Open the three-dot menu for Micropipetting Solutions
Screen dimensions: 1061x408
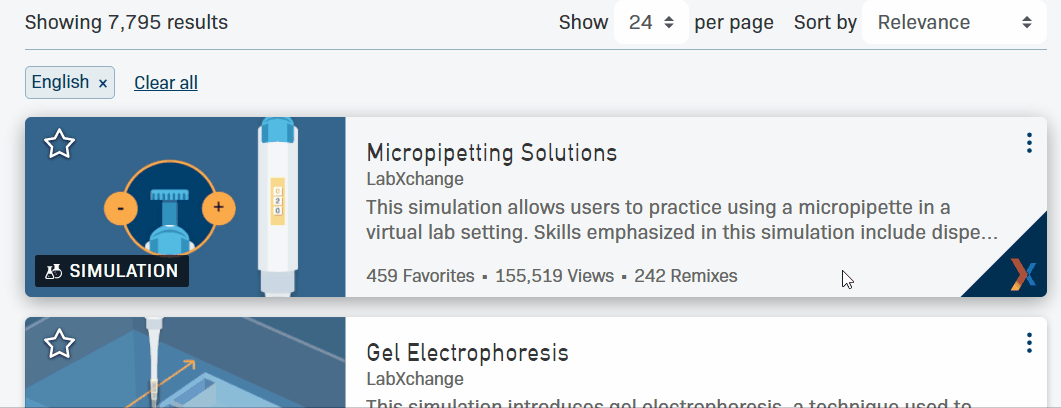click(1029, 143)
